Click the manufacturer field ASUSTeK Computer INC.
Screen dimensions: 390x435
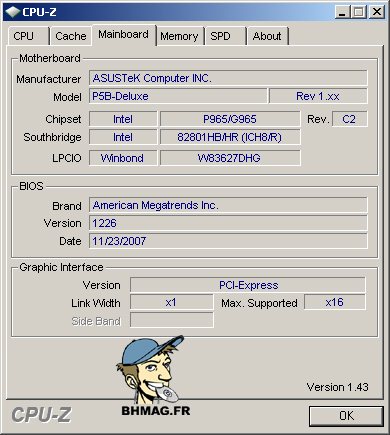pos(228,78)
